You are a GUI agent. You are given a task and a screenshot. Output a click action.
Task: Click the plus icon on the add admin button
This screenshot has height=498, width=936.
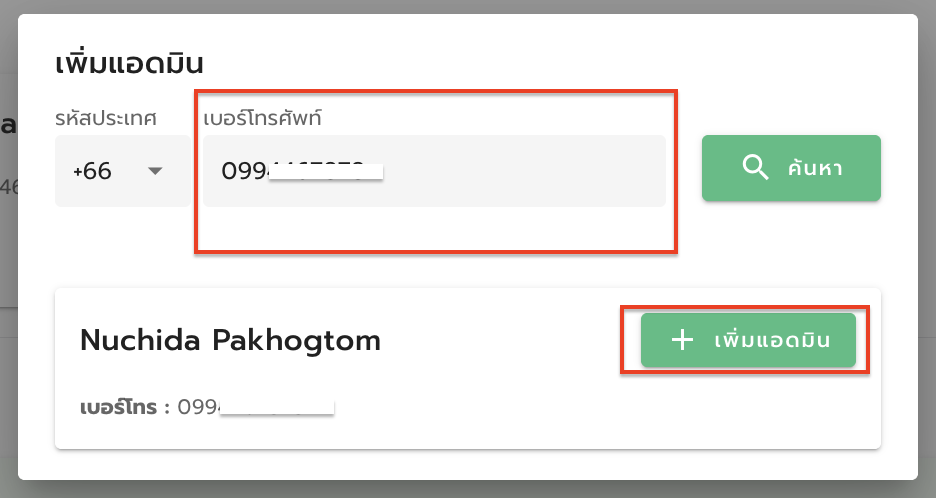[x=682, y=340]
